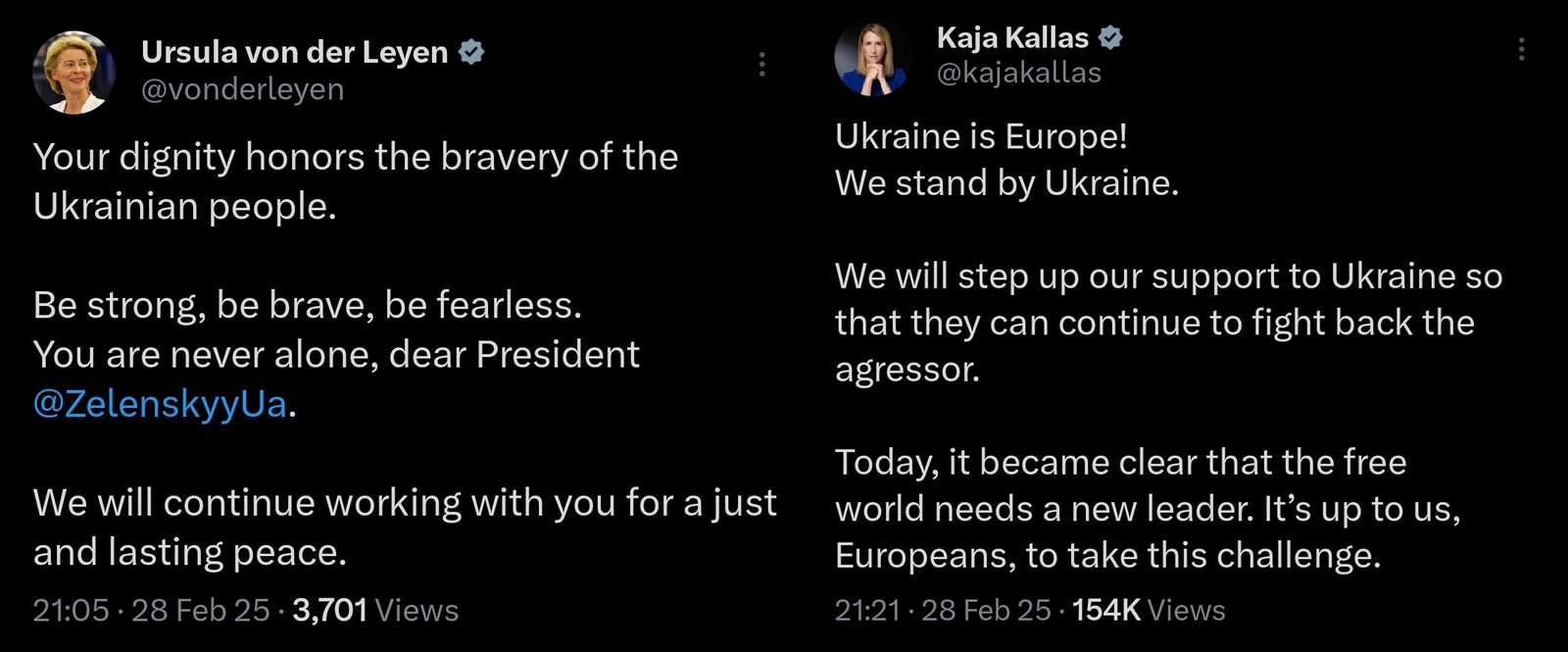The height and width of the screenshot is (652, 1568).
Task: Click the "Your dignity honors the bravery" text
Action: 355,157
